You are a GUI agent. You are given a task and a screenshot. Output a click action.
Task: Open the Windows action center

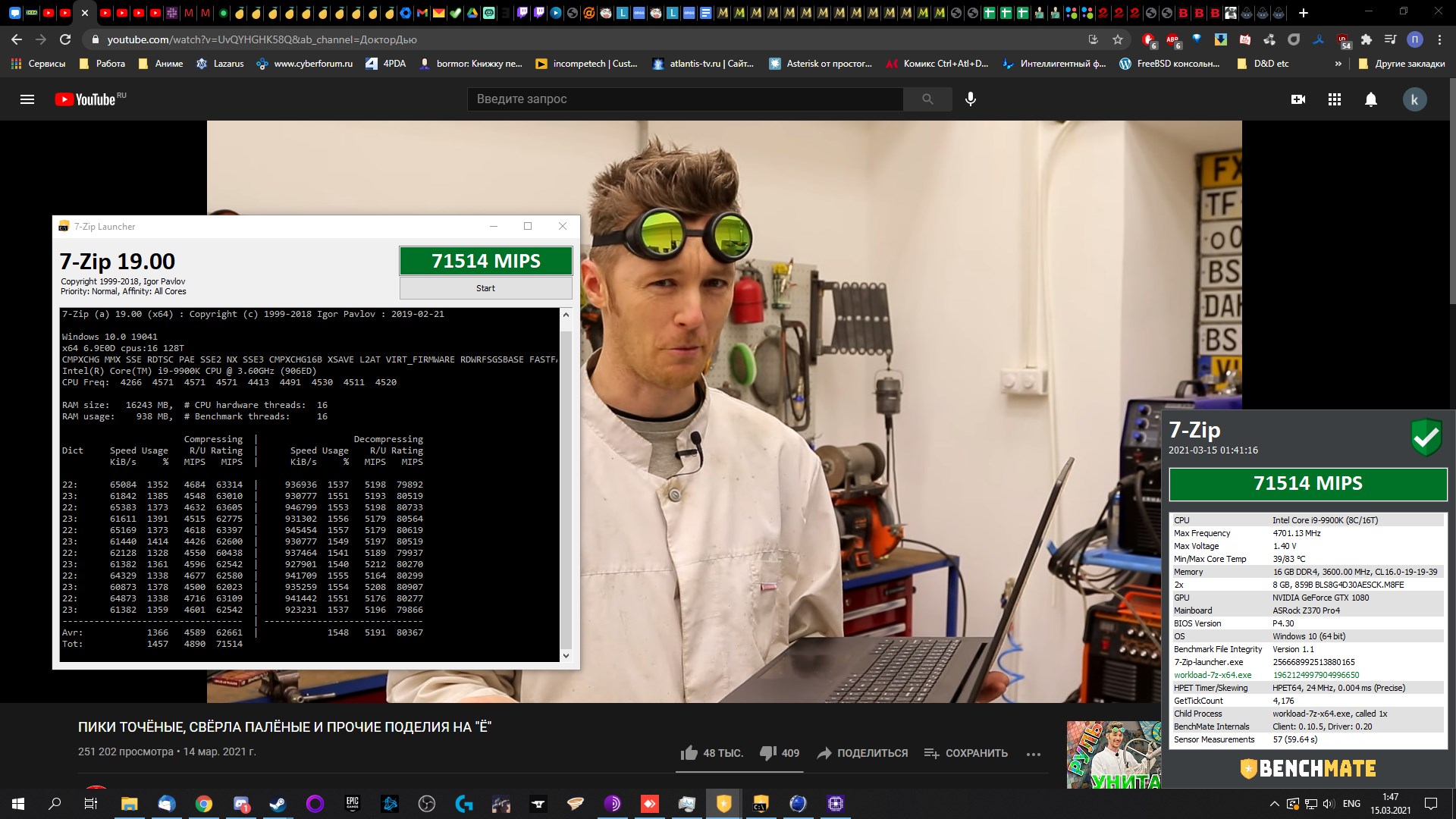pos(1431,804)
